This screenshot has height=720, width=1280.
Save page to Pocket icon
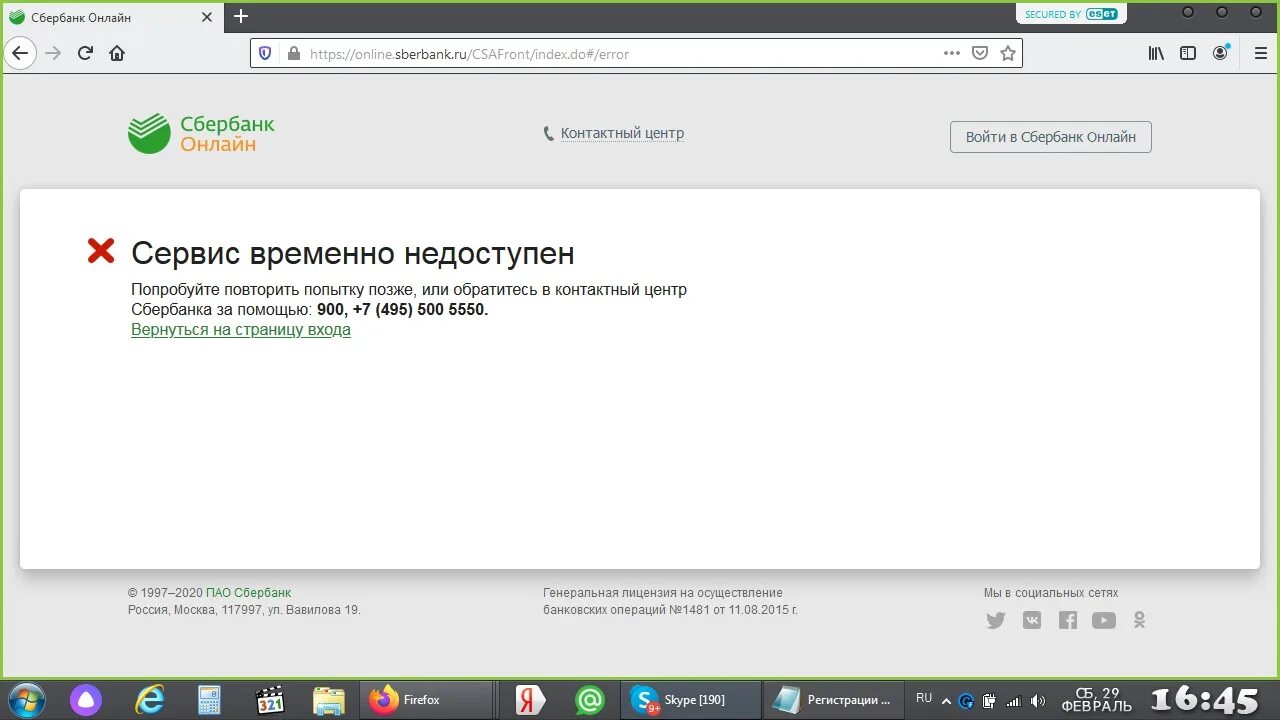[980, 53]
